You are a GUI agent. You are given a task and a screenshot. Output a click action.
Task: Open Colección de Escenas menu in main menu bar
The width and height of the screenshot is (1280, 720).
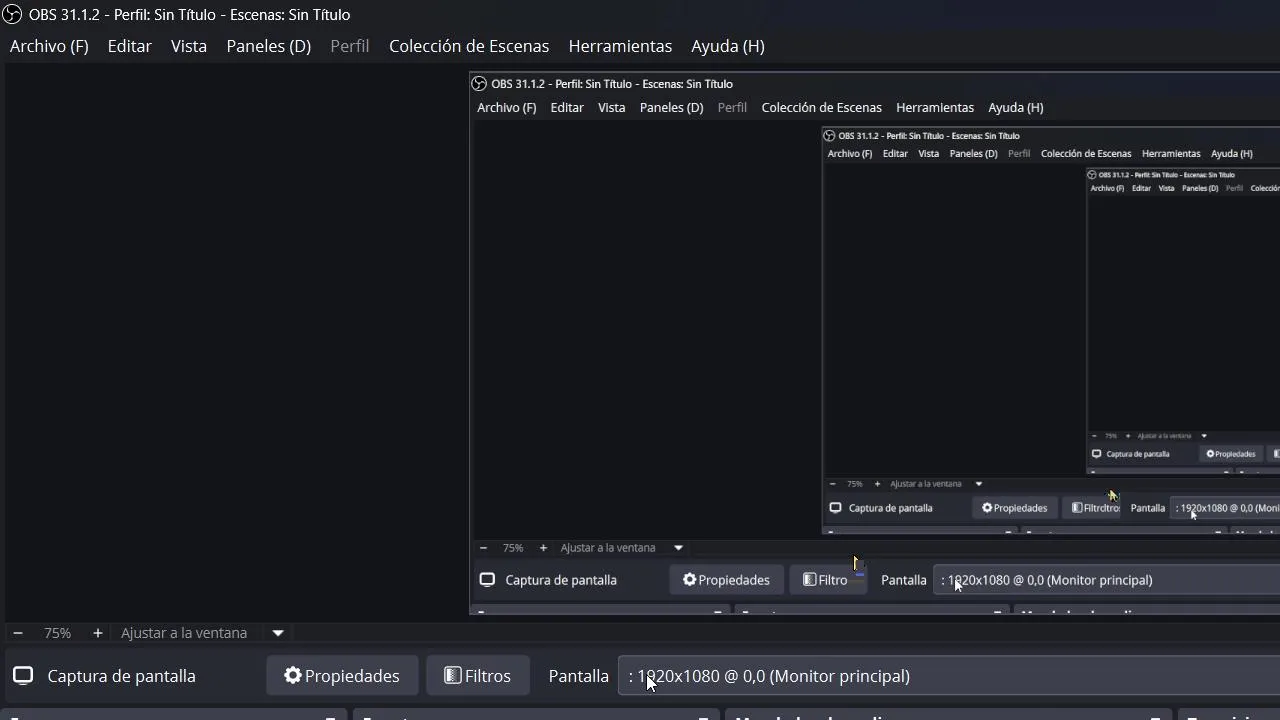(469, 46)
